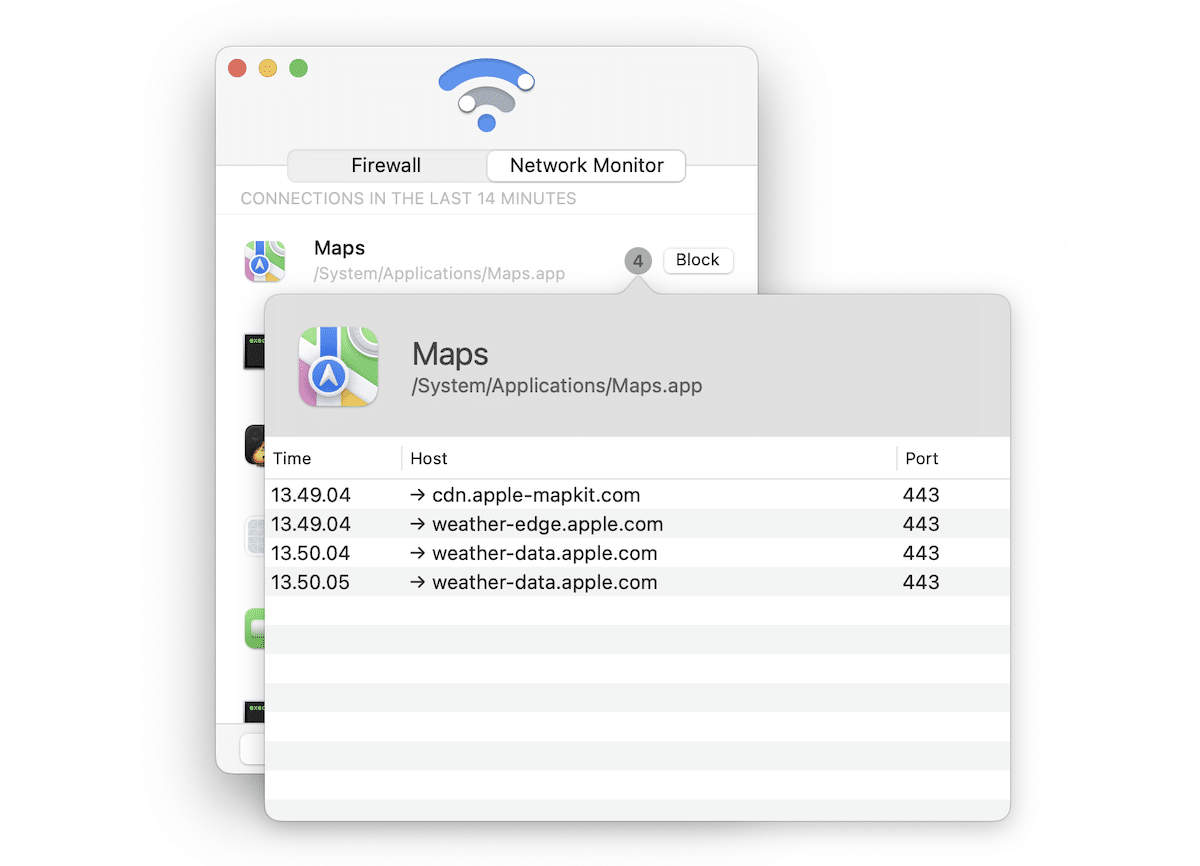The width and height of the screenshot is (1200, 866).
Task: Click the blue Wi-Fi logo icon
Action: pyautogui.click(x=486, y=95)
